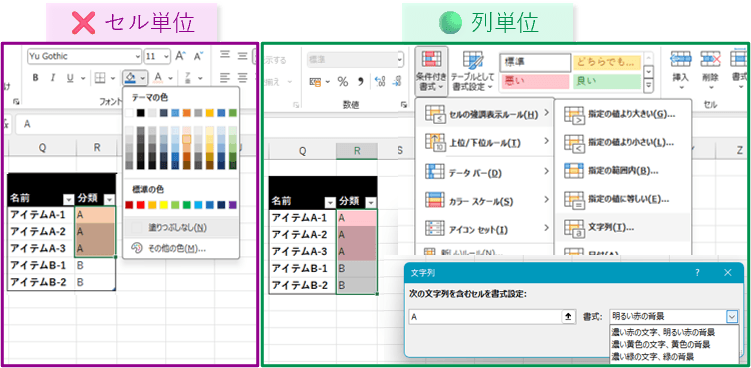Open the font size 11 dropdown
Screen dimensions: 751x368
coord(166,56)
